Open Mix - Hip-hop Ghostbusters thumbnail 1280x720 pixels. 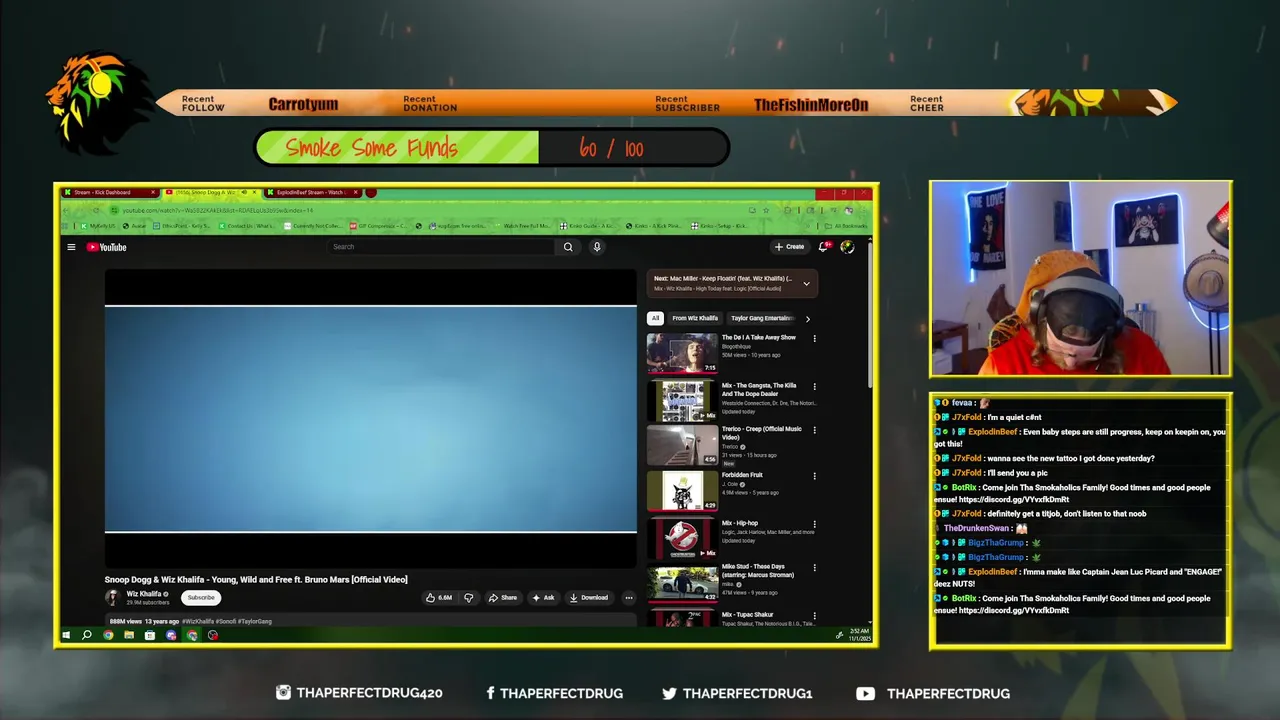[x=682, y=538]
